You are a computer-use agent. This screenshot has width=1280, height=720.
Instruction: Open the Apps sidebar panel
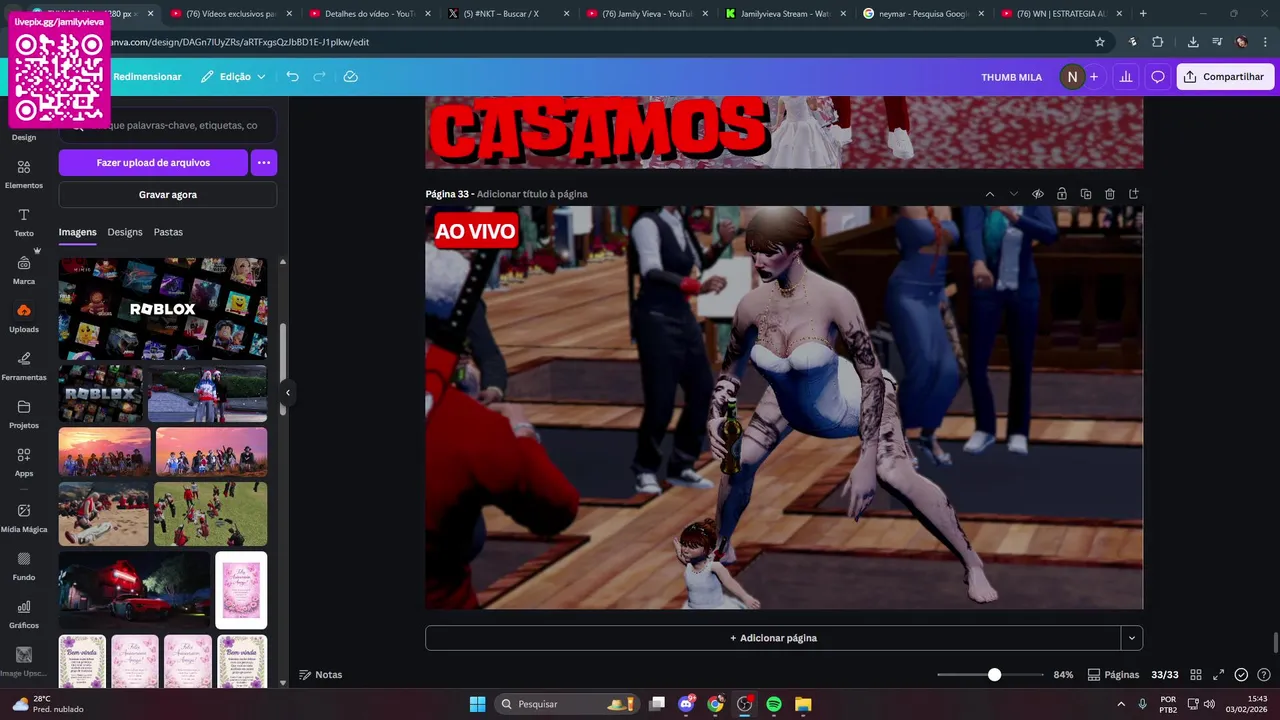click(x=24, y=462)
